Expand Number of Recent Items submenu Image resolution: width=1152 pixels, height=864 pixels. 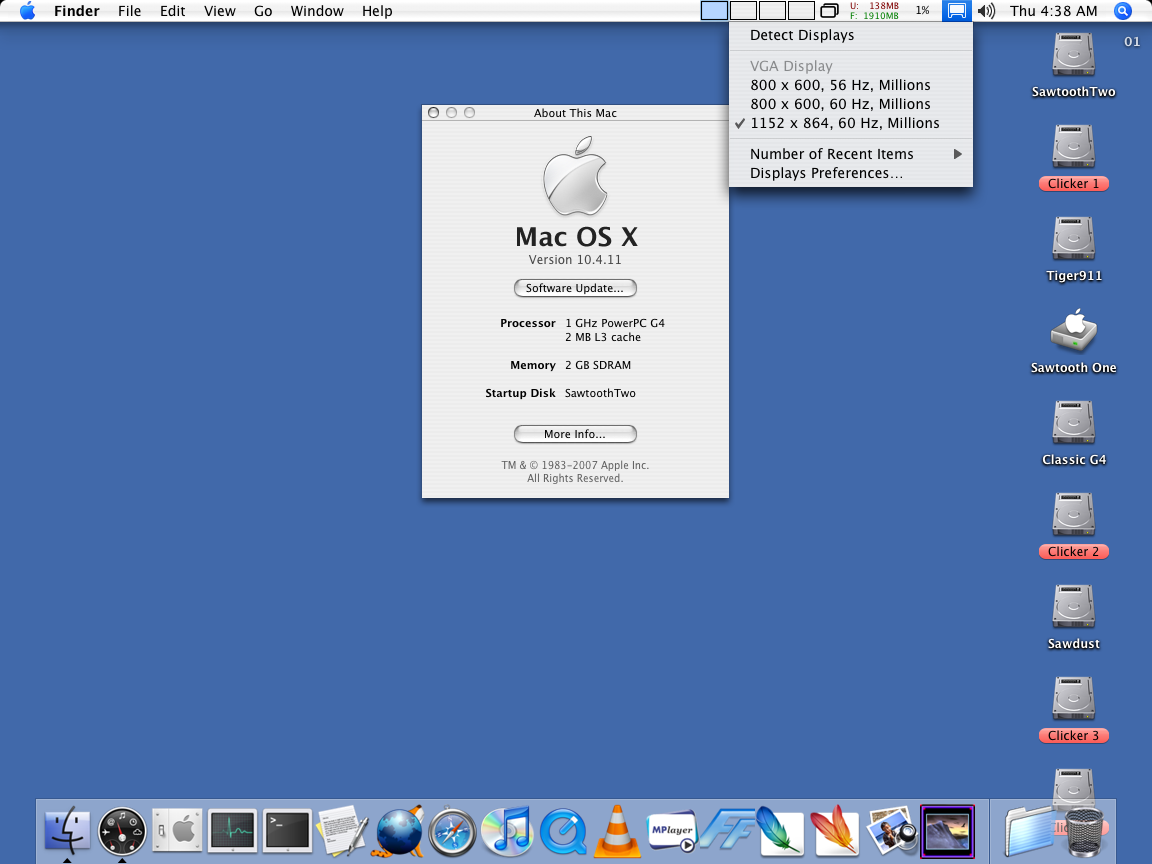[x=851, y=154]
